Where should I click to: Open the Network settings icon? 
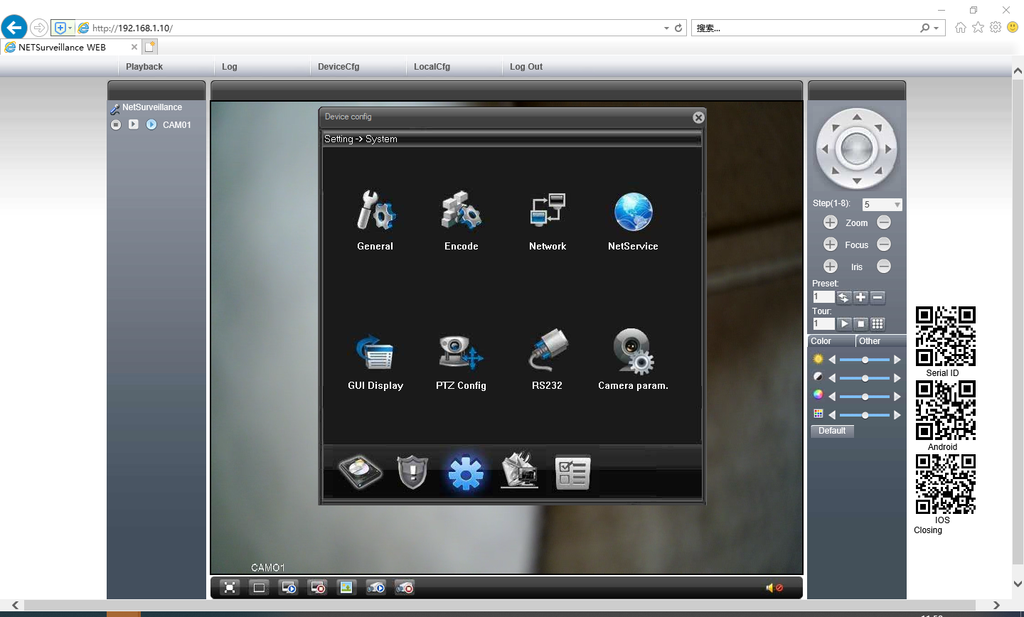pyautogui.click(x=547, y=211)
